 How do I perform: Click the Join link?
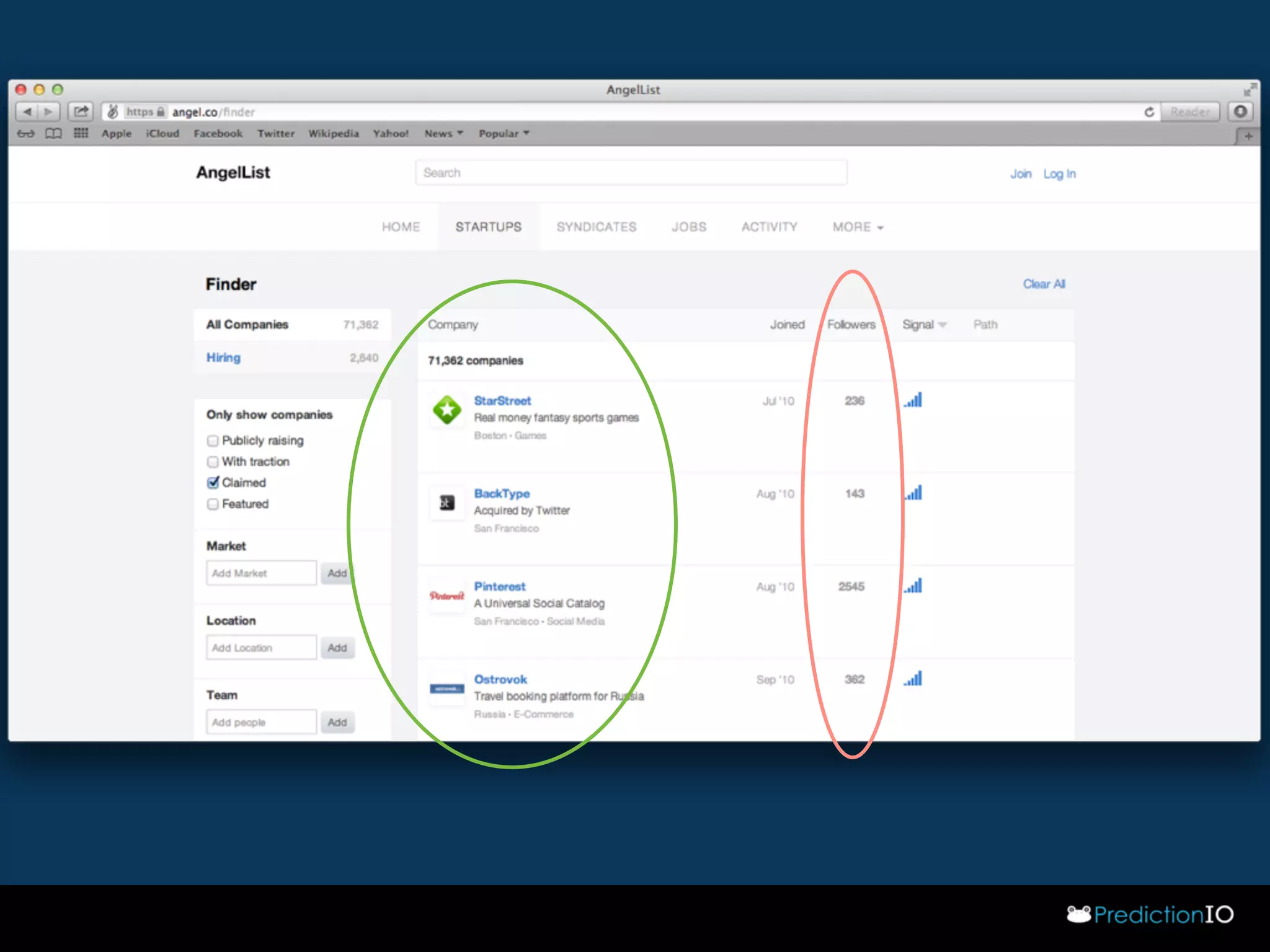tap(1021, 174)
